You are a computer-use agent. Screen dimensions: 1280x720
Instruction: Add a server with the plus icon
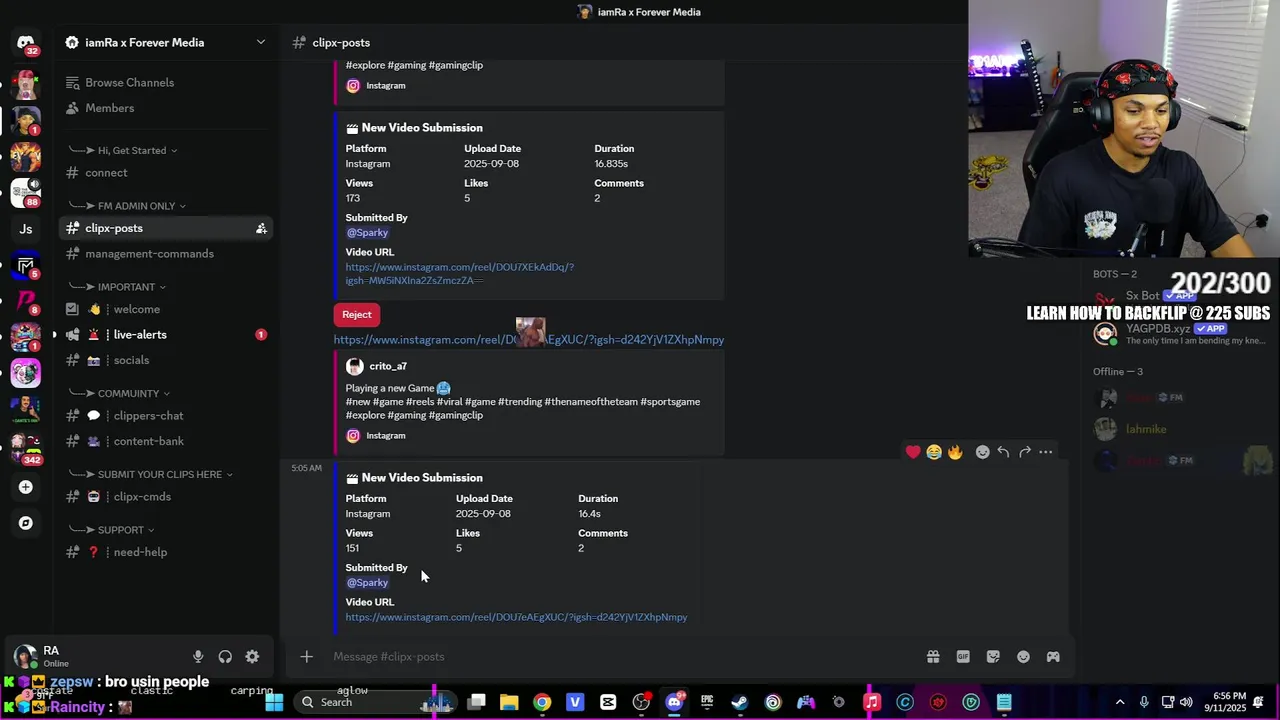[26, 487]
